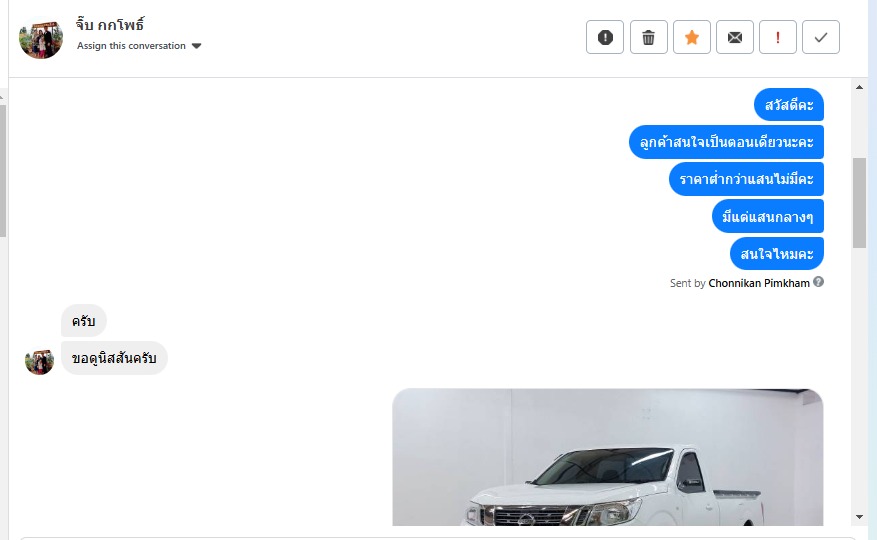The image size is (877, 540).
Task: Open the white pickup truck image
Action: tap(608, 457)
